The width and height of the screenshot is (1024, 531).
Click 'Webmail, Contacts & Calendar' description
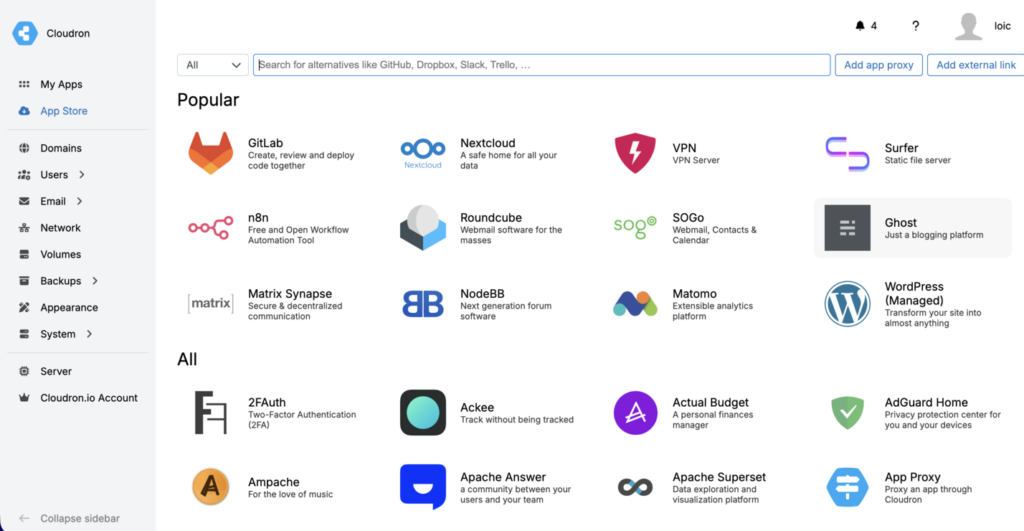(714, 235)
